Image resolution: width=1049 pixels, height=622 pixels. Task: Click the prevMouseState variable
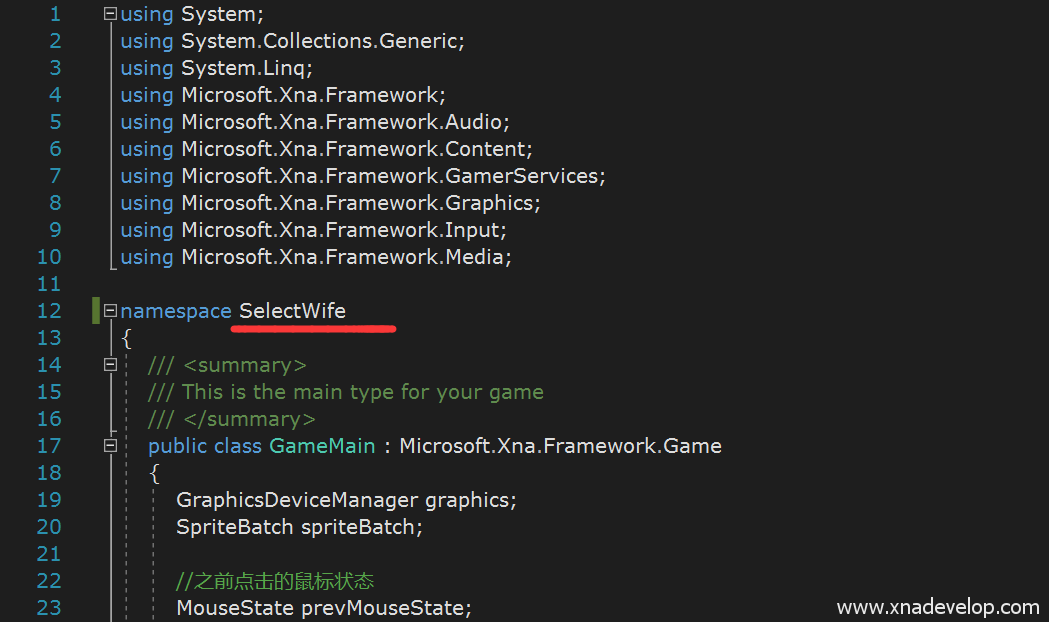coord(386,608)
